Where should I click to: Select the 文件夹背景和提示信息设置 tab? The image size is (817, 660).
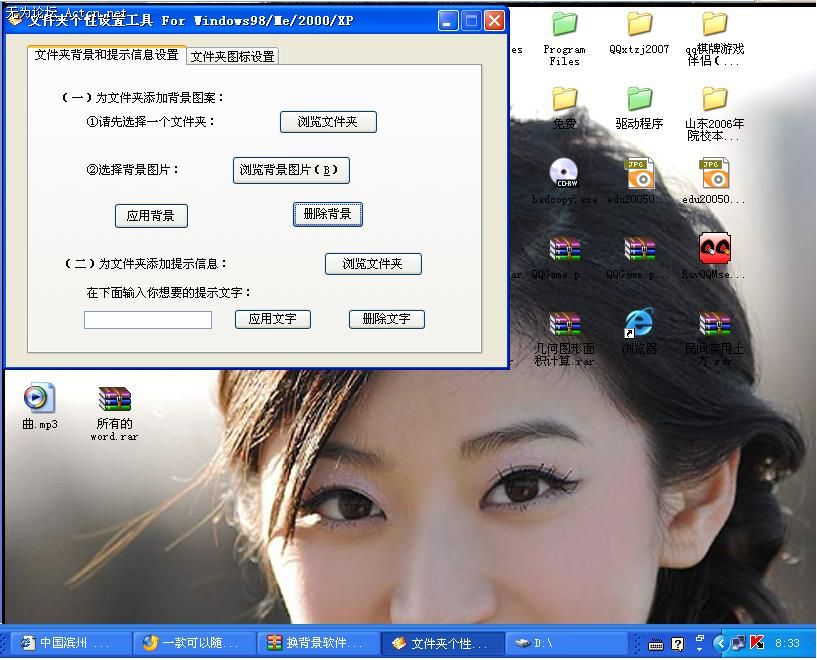click(106, 55)
